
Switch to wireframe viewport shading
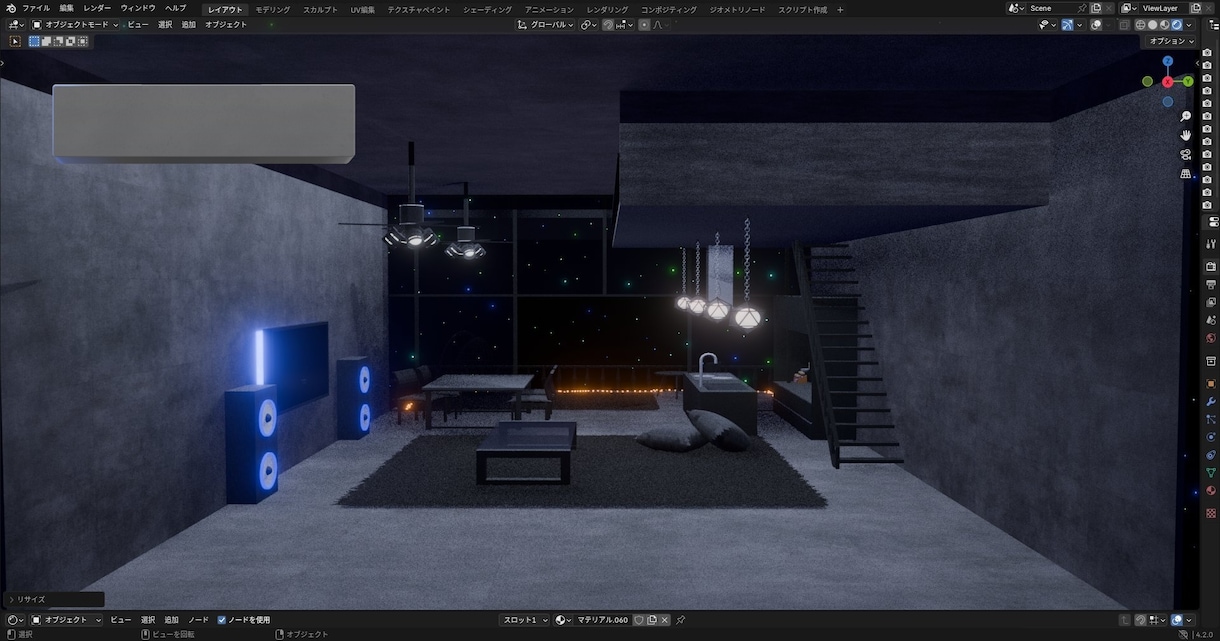click(1141, 25)
